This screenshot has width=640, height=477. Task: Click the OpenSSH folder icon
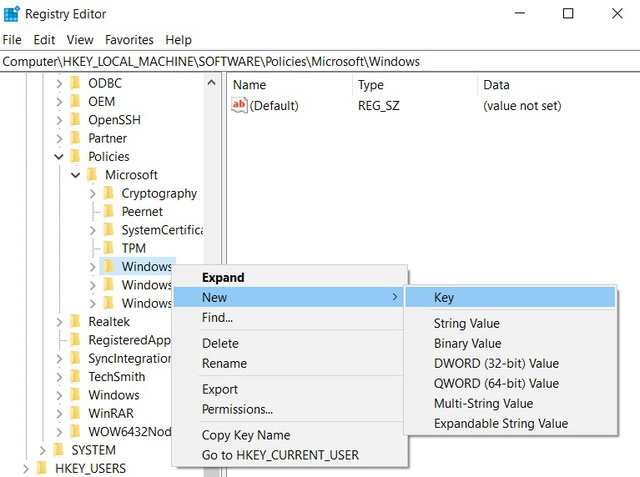[x=76, y=120]
